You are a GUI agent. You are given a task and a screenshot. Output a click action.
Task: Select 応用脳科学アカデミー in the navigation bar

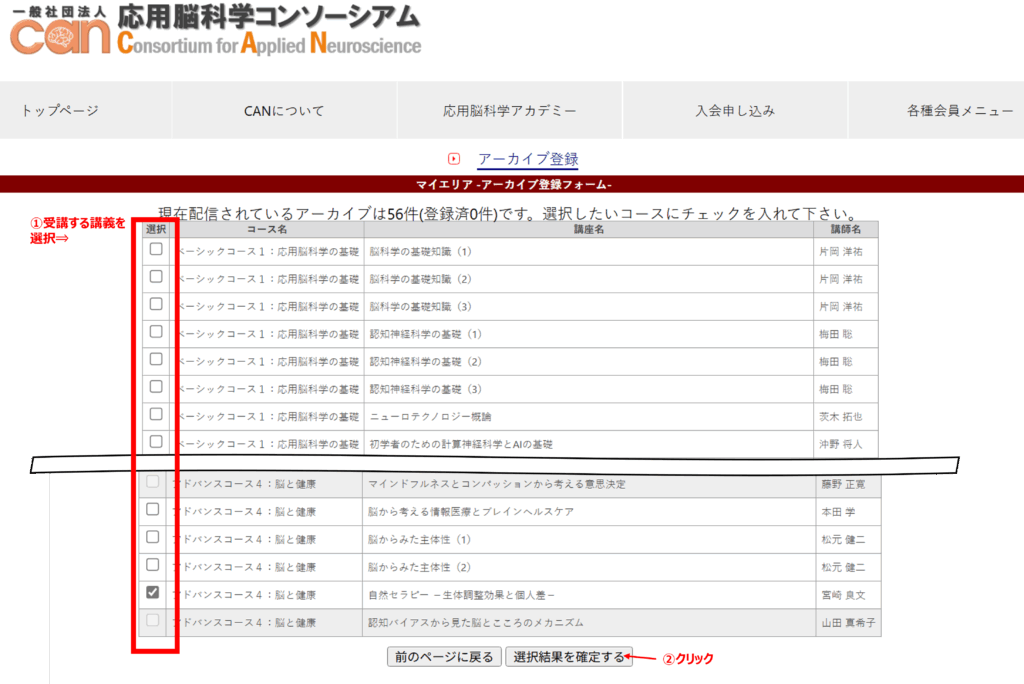click(510, 111)
